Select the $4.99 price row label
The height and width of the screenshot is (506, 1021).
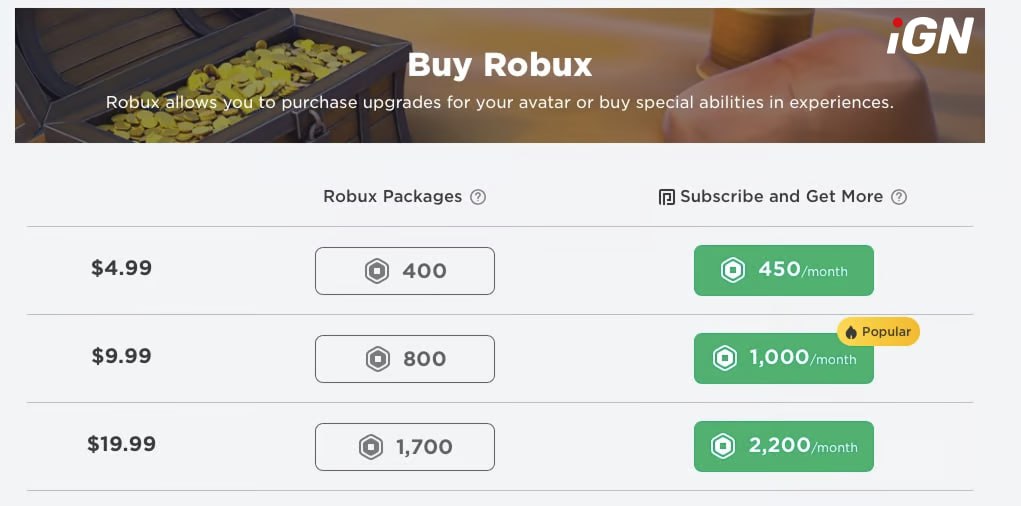point(121,268)
